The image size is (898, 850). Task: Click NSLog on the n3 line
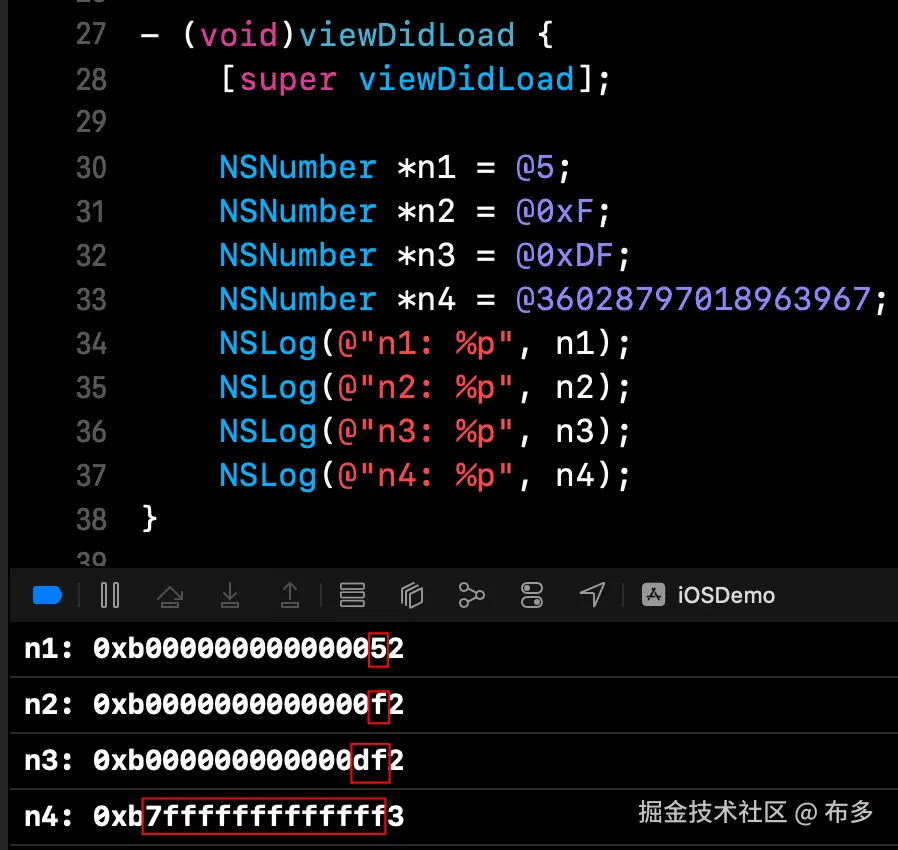tap(268, 432)
